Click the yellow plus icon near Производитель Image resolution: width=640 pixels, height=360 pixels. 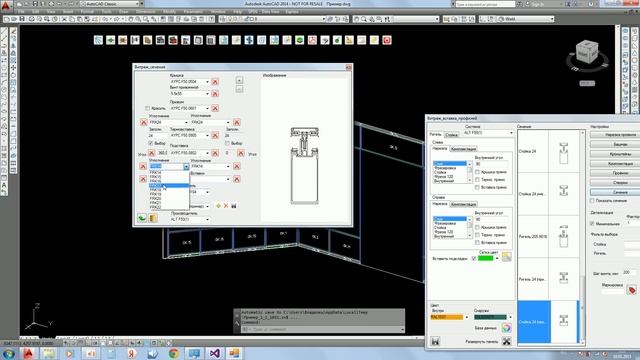[x=218, y=206]
